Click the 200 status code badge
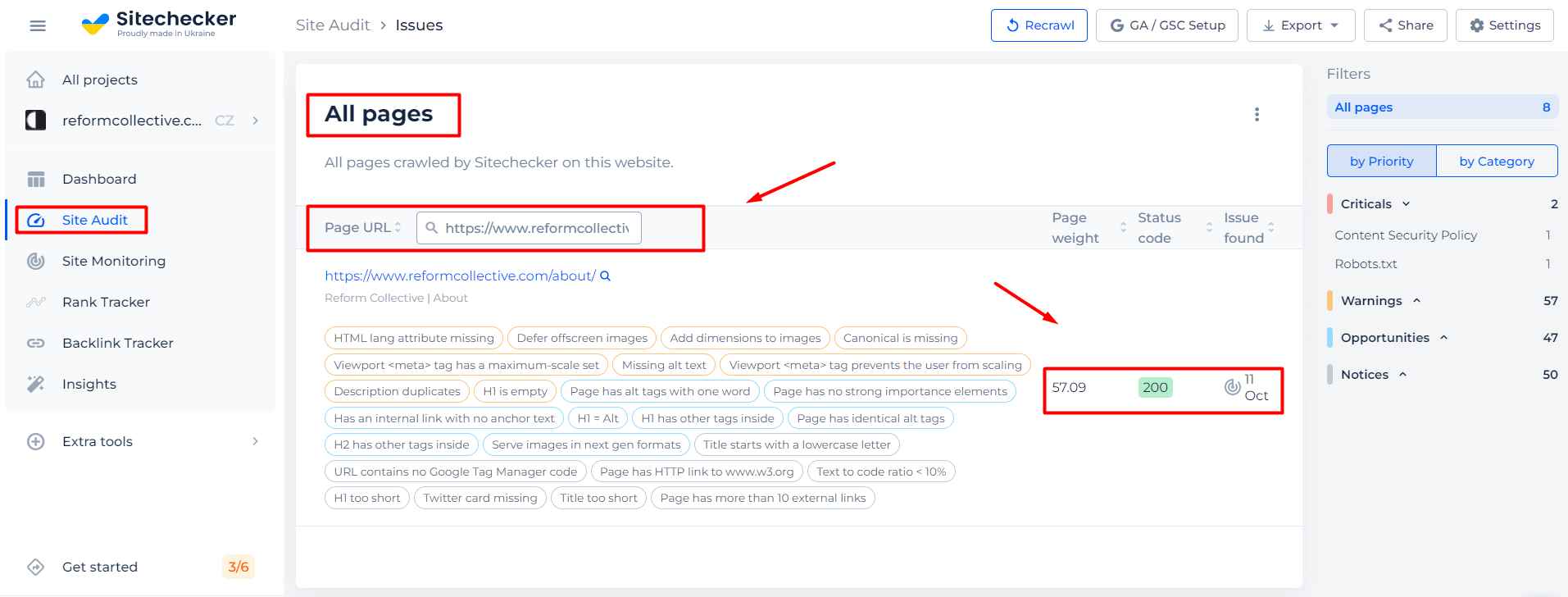Screen dimensions: 1568x597 click(x=1155, y=387)
